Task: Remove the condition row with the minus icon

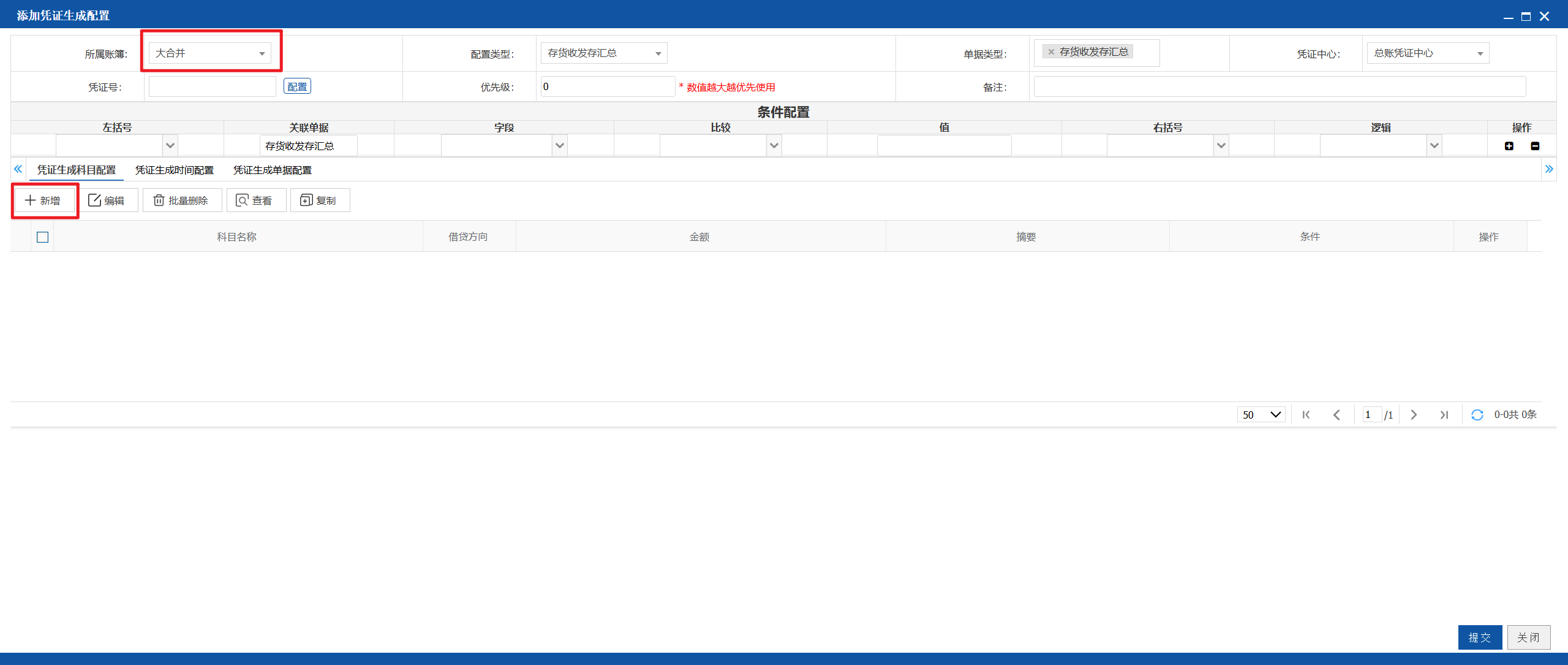Action: [x=1535, y=146]
